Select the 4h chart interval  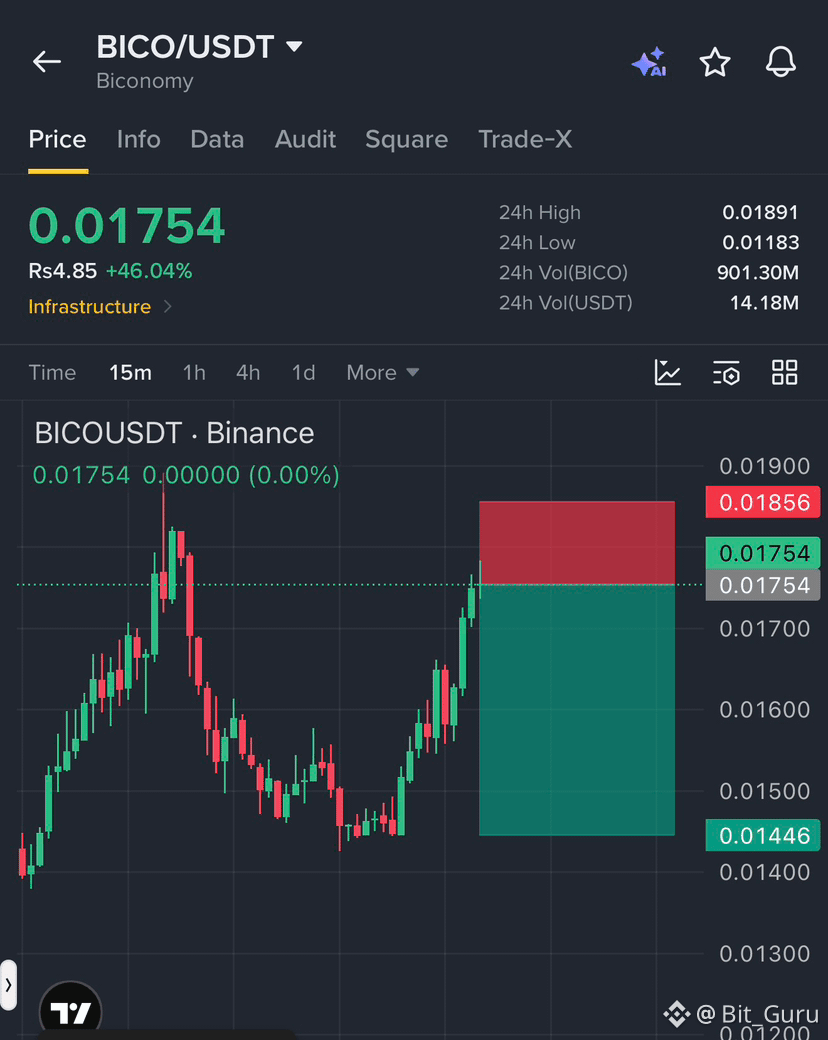(x=248, y=373)
